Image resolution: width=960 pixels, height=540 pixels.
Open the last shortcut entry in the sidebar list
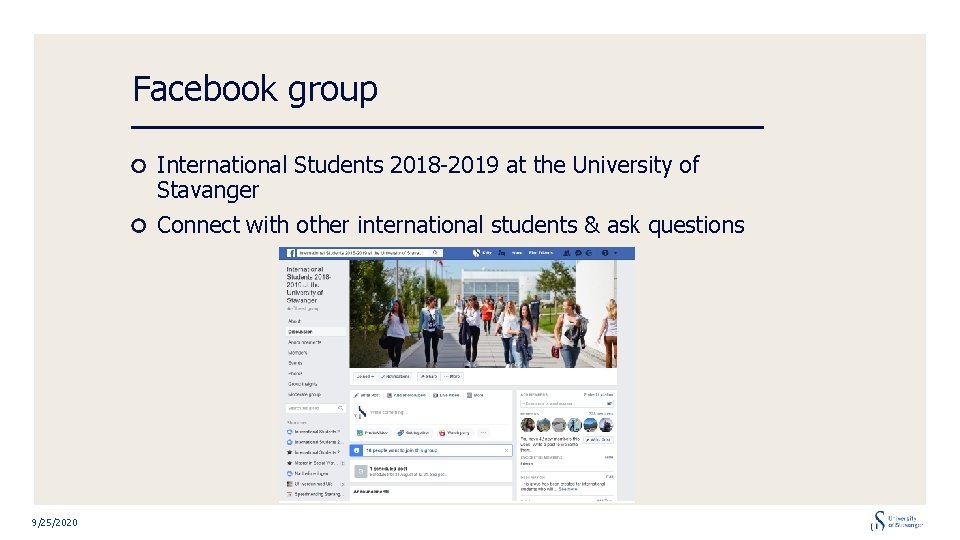pos(315,494)
